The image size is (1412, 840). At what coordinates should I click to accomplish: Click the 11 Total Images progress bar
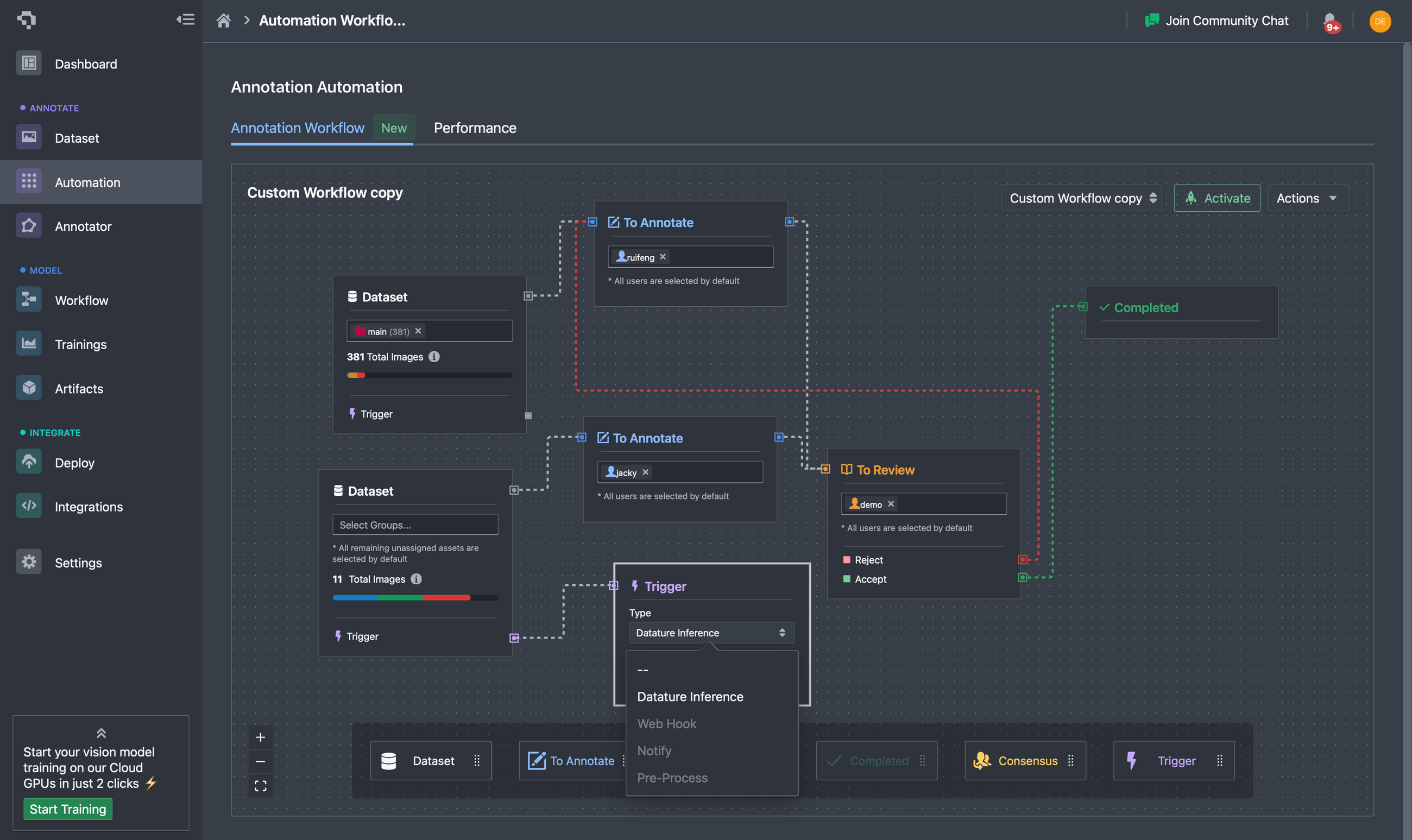415,598
